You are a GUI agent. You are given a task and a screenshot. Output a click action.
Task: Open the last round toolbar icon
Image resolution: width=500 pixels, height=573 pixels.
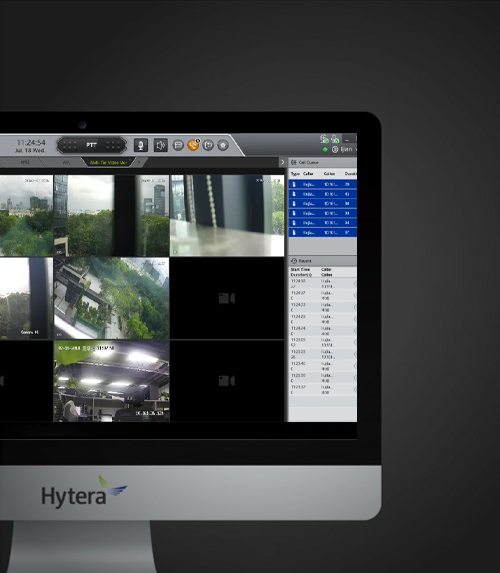223,145
